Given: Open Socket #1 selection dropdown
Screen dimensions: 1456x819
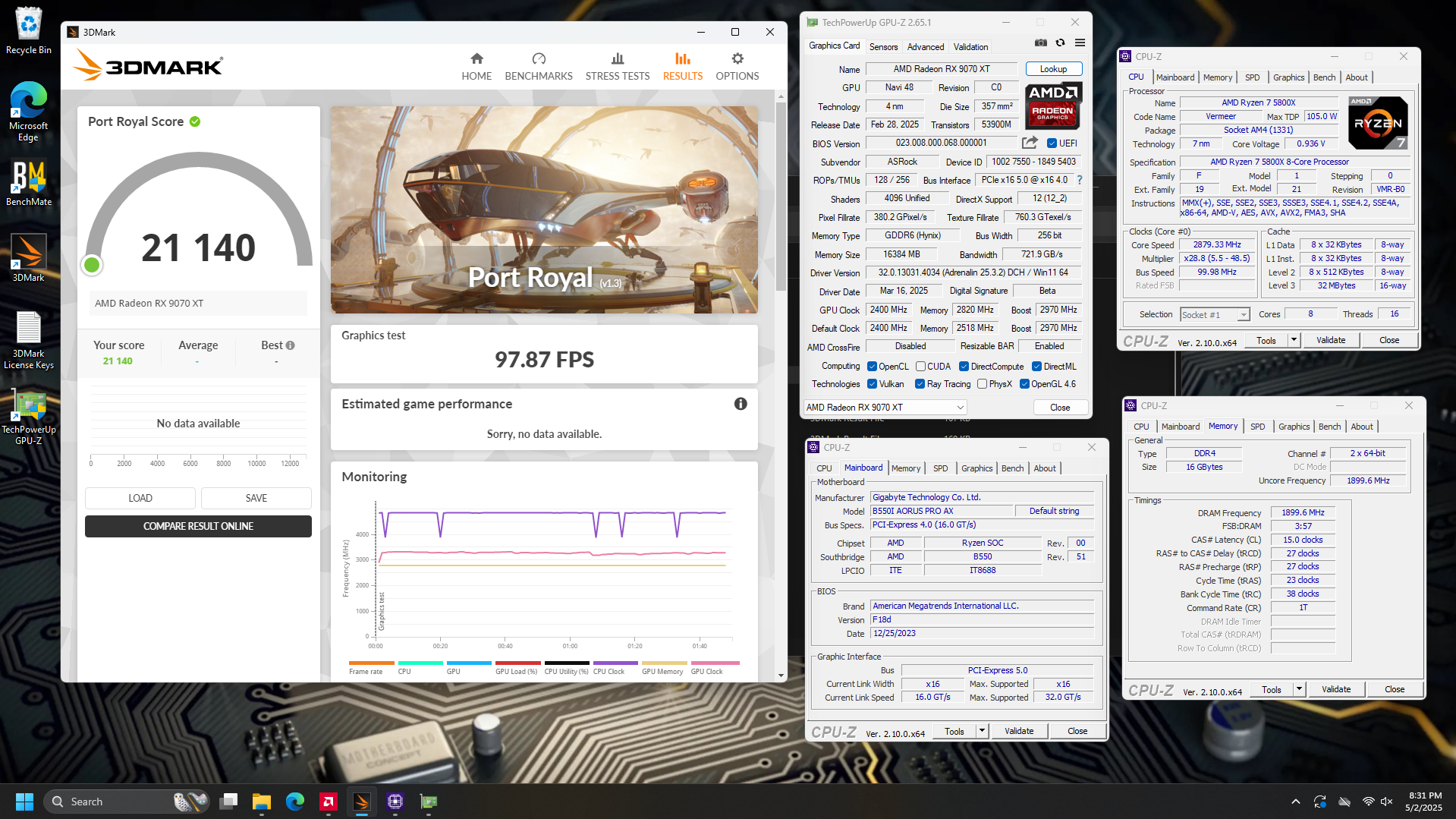Looking at the screenshot, I should pyautogui.click(x=1215, y=314).
